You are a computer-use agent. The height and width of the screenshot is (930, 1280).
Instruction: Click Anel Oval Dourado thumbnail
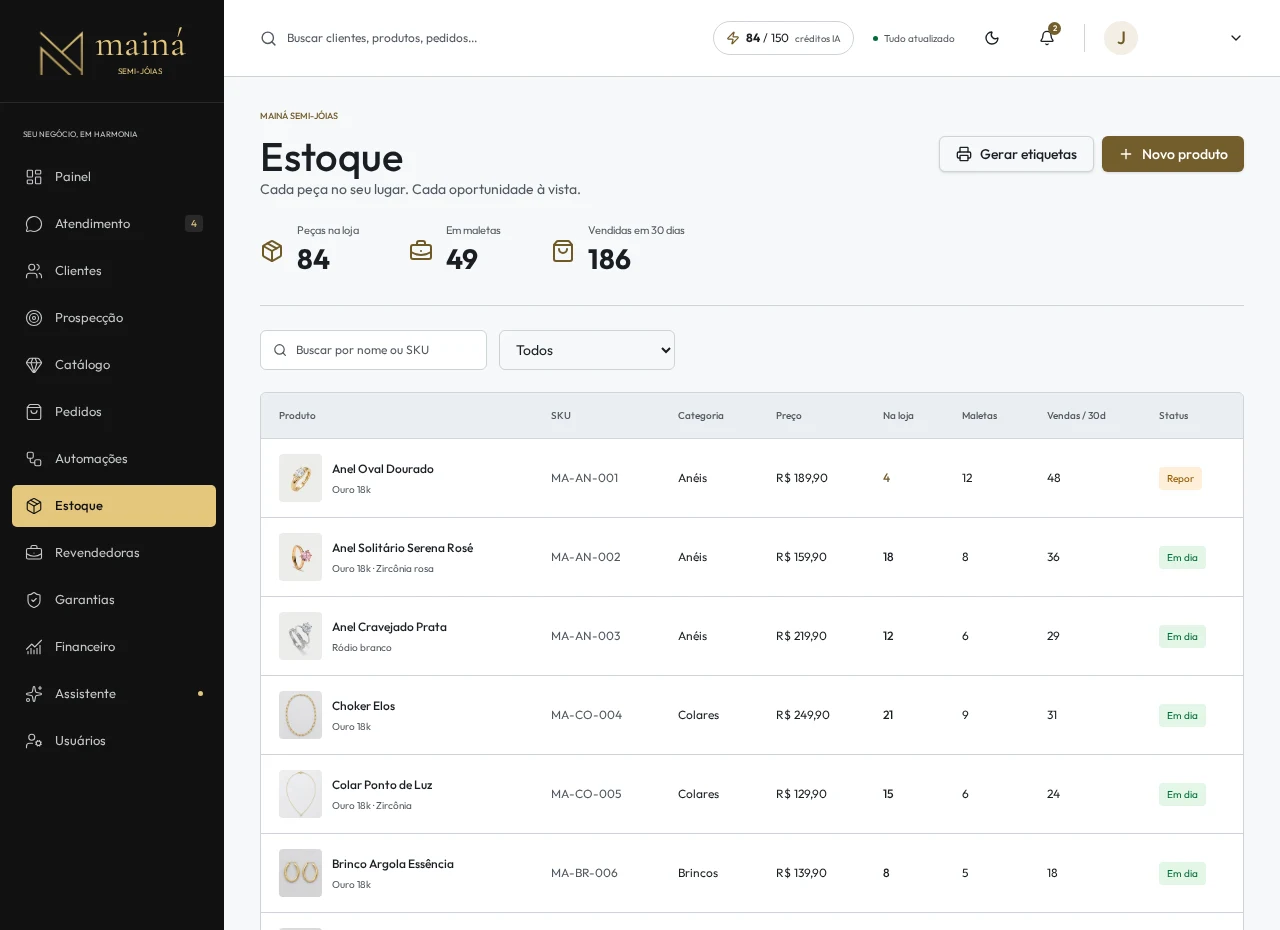pyautogui.click(x=300, y=478)
